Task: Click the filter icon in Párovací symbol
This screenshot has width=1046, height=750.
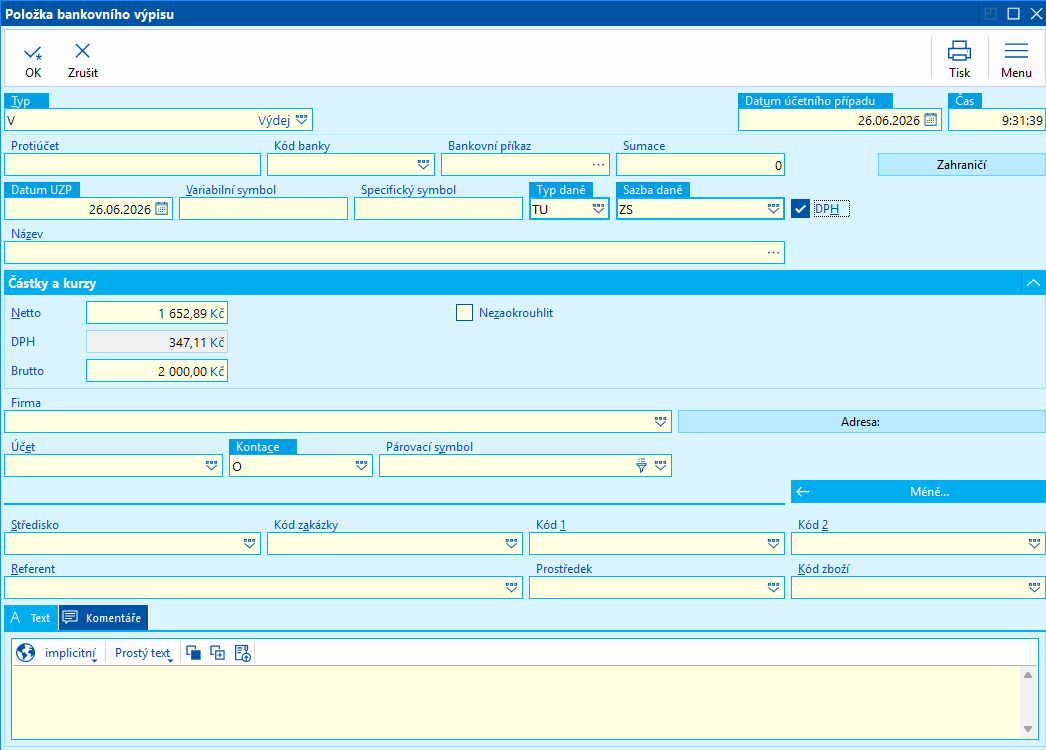Action: tap(641, 466)
